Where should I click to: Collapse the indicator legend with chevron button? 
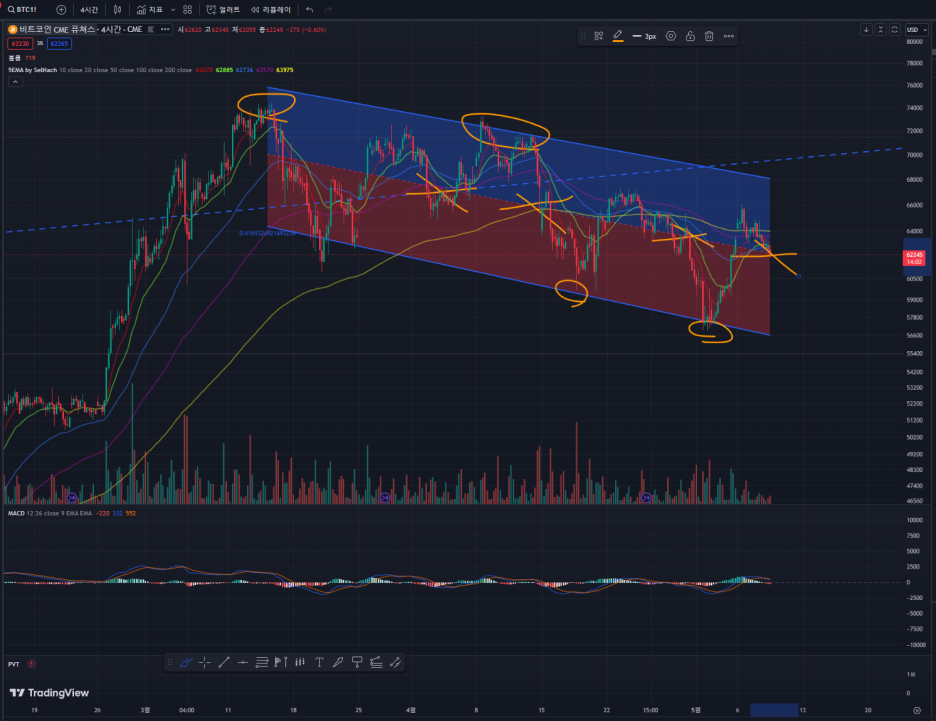[x=16, y=82]
